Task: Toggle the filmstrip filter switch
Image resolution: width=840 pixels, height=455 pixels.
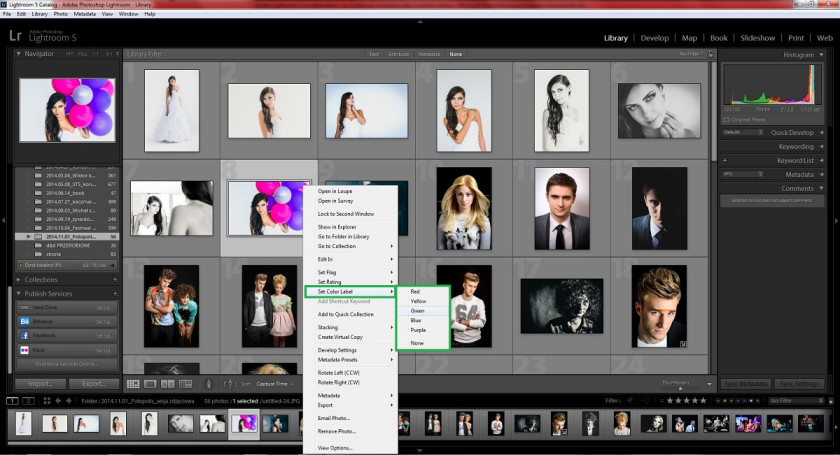Action: pyautogui.click(x=831, y=400)
